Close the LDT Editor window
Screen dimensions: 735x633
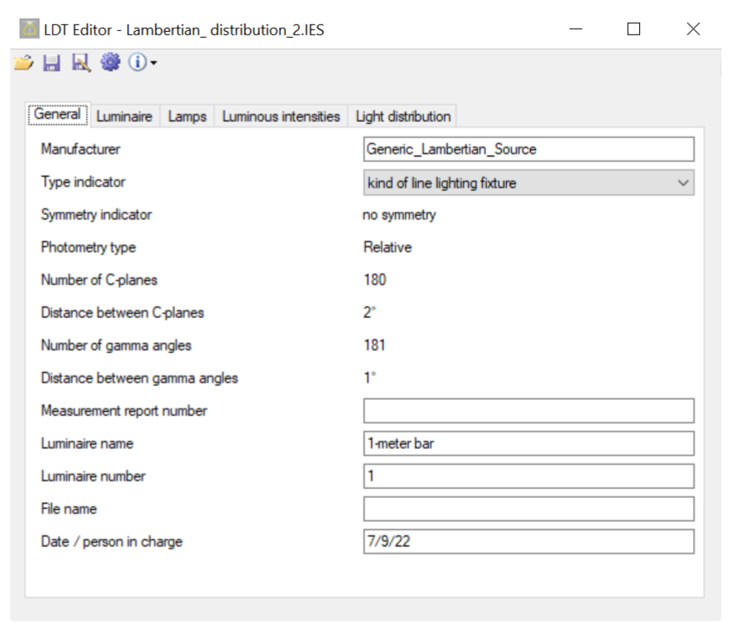(693, 29)
